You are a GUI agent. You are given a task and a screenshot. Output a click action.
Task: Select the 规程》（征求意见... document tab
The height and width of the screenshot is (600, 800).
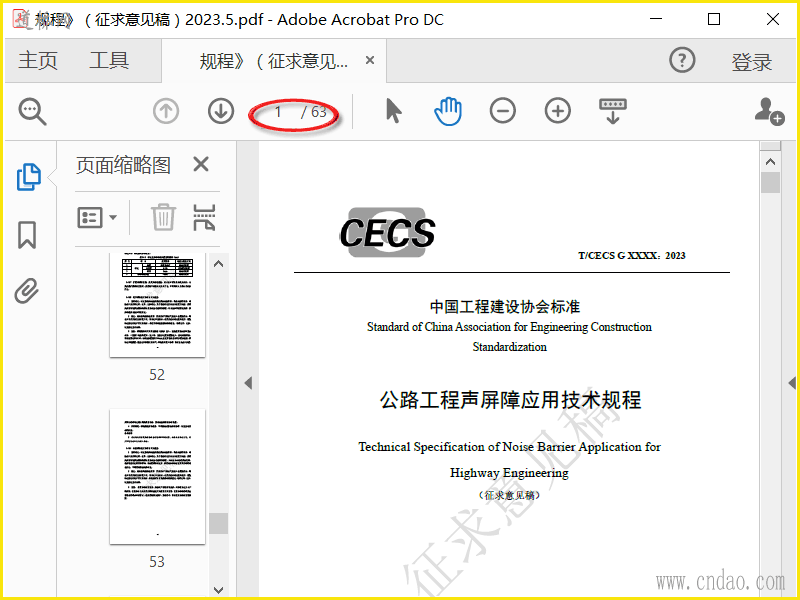pyautogui.click(x=273, y=61)
